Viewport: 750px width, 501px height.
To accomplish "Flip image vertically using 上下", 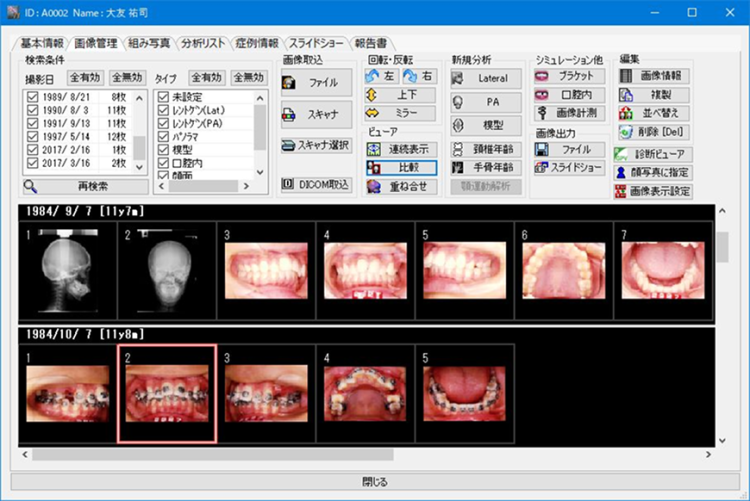I will [400, 95].
